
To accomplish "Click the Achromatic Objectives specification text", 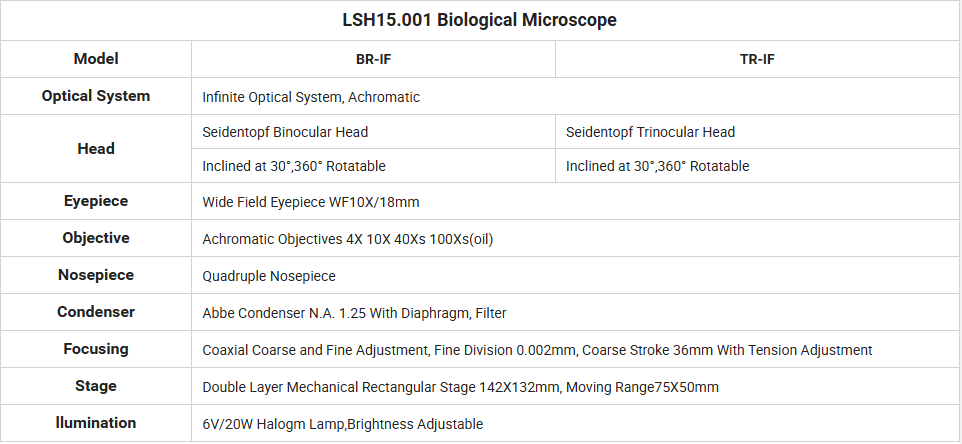I will 348,239.
